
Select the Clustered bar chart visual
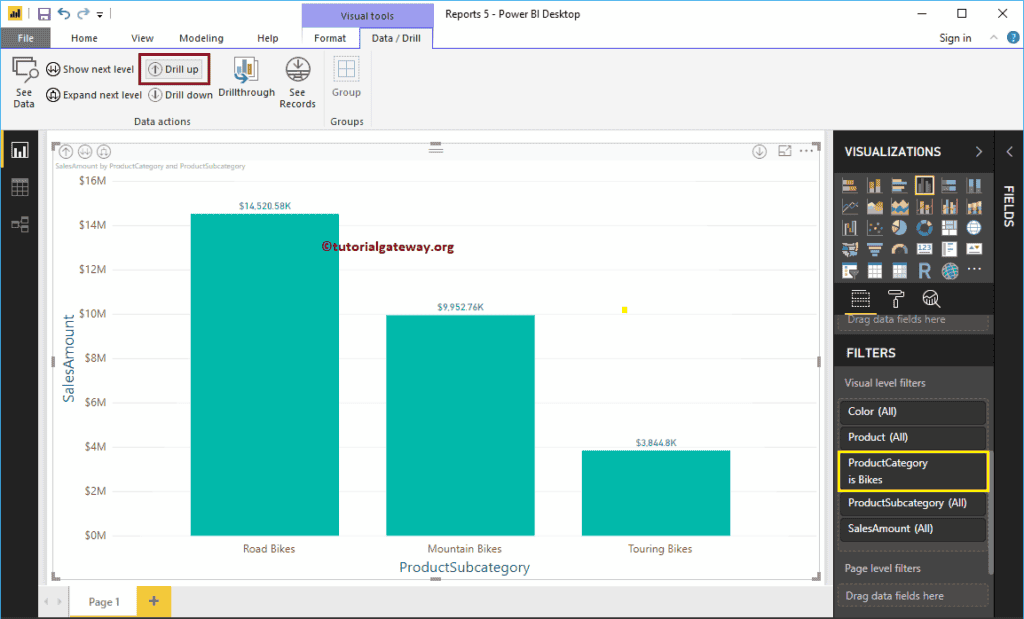tap(899, 186)
